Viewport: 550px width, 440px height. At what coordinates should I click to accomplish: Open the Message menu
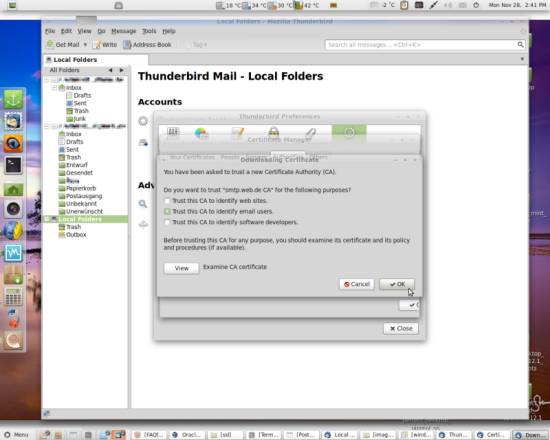pos(123,31)
